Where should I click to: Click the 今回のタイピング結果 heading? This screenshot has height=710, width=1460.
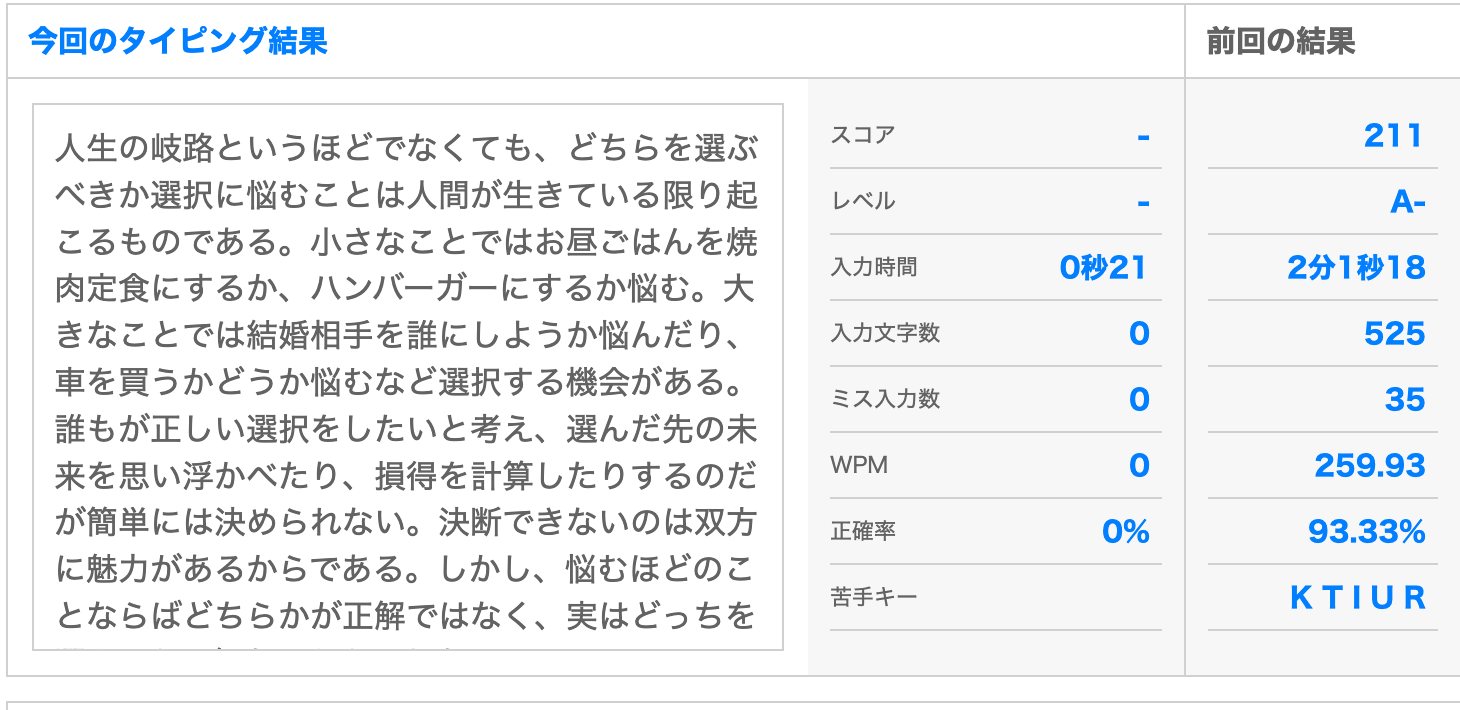(178, 41)
